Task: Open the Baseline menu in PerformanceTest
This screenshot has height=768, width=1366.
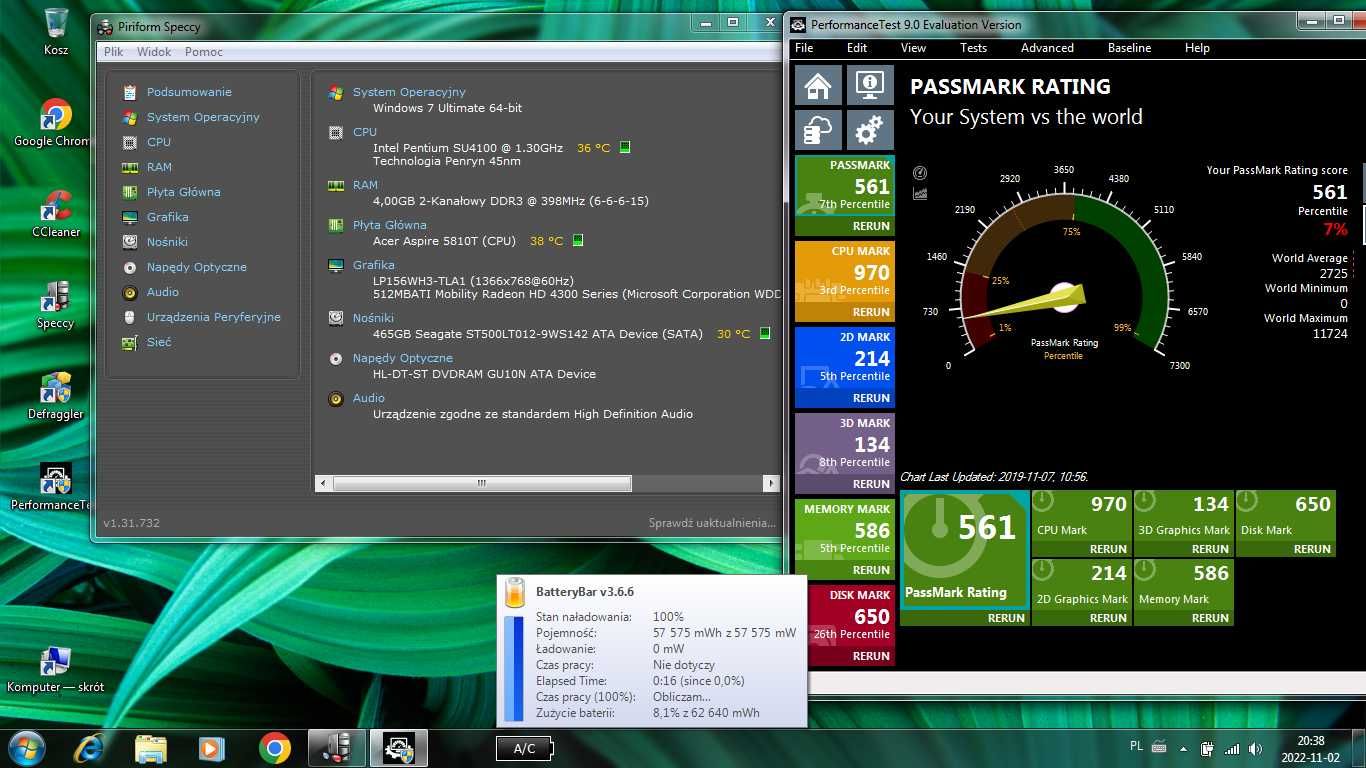Action: pos(1129,48)
